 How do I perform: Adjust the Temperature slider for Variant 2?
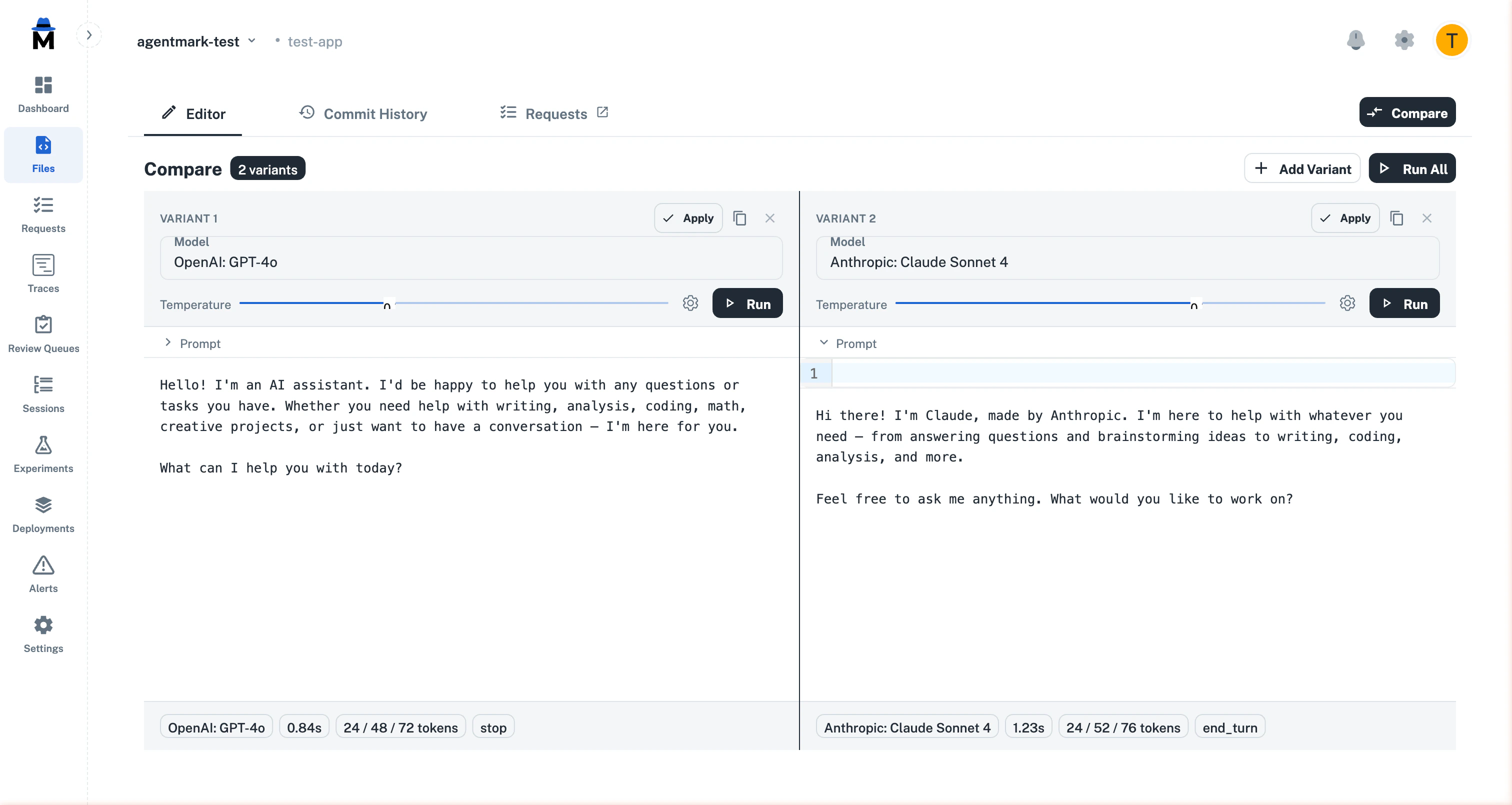[1194, 304]
